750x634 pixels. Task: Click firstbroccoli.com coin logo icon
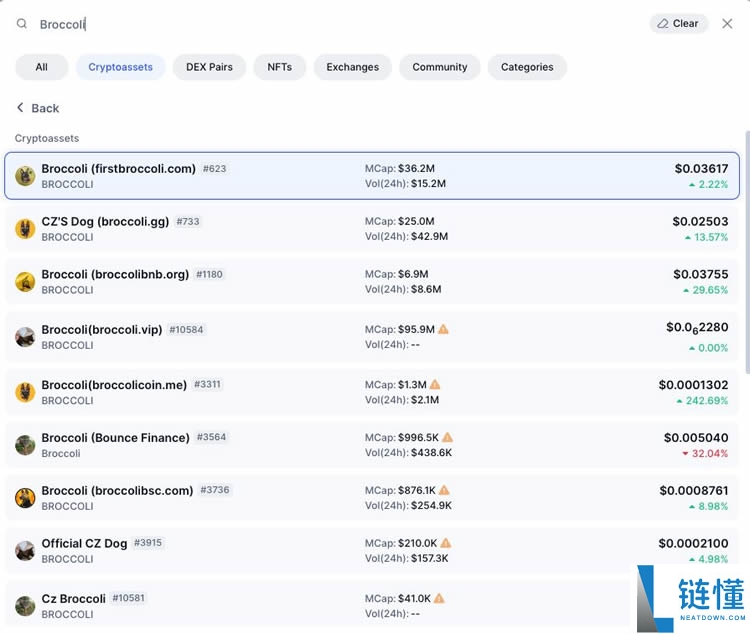pos(25,176)
